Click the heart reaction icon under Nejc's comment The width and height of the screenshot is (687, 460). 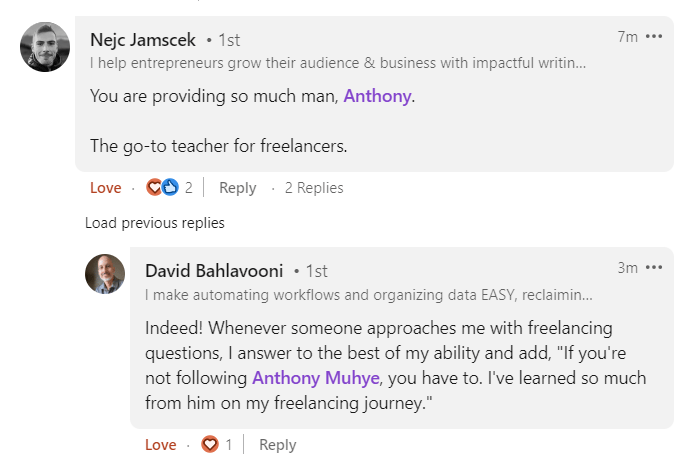click(154, 188)
